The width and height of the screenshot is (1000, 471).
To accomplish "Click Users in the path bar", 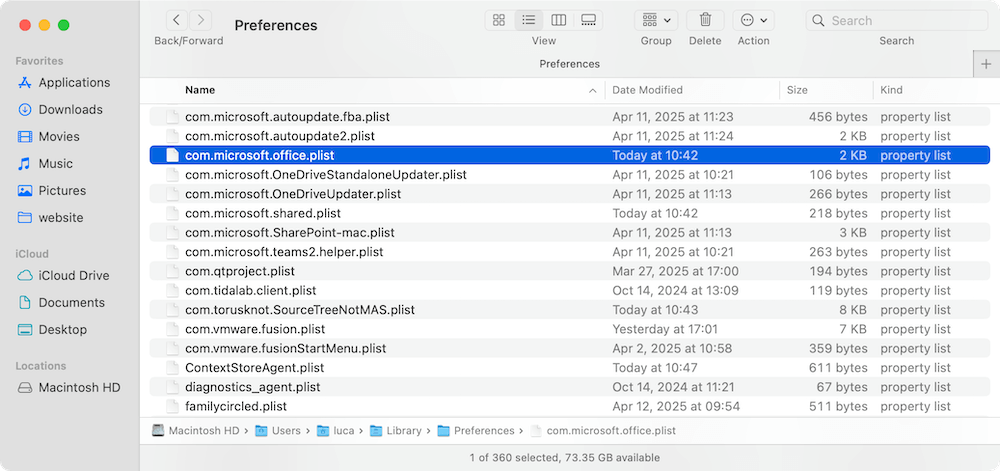I will coord(278,431).
